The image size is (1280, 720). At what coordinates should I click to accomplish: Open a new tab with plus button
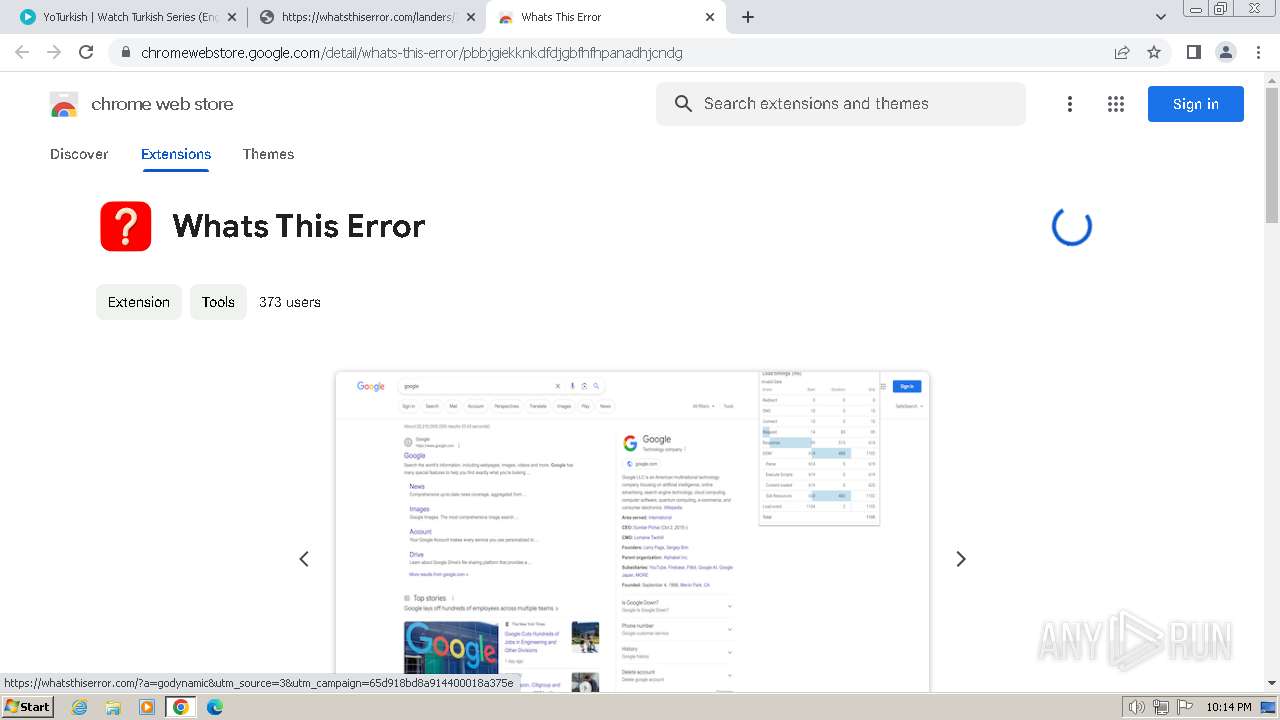pyautogui.click(x=748, y=17)
